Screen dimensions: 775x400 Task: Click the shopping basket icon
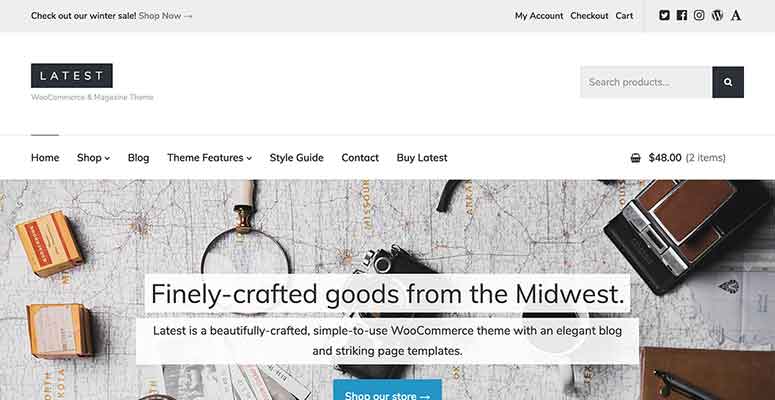coord(636,158)
